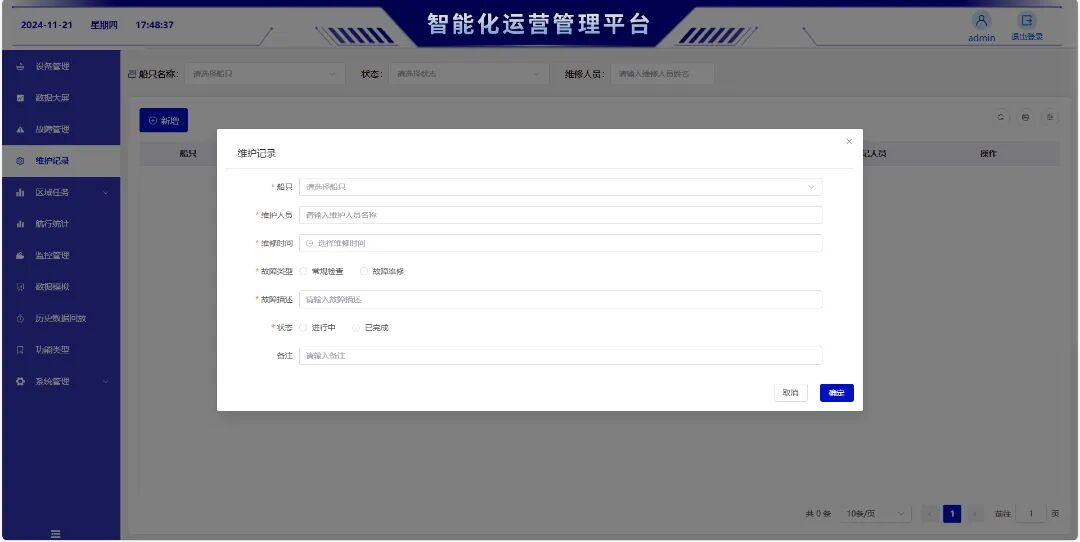Click the refresh icon above the table
Image resolution: width=1080 pixels, height=542 pixels.
click(1001, 118)
